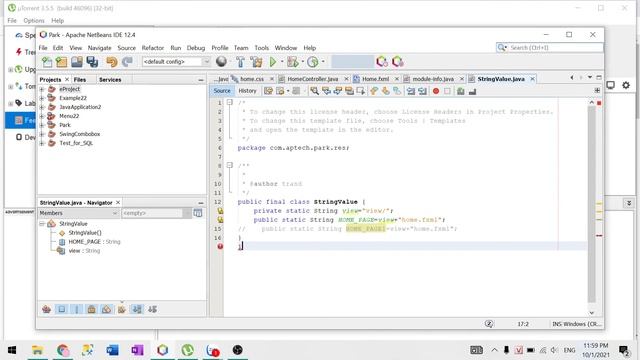The width and height of the screenshot is (640, 360).
Task: Close the Navigator panel tab
Action: 118,202
